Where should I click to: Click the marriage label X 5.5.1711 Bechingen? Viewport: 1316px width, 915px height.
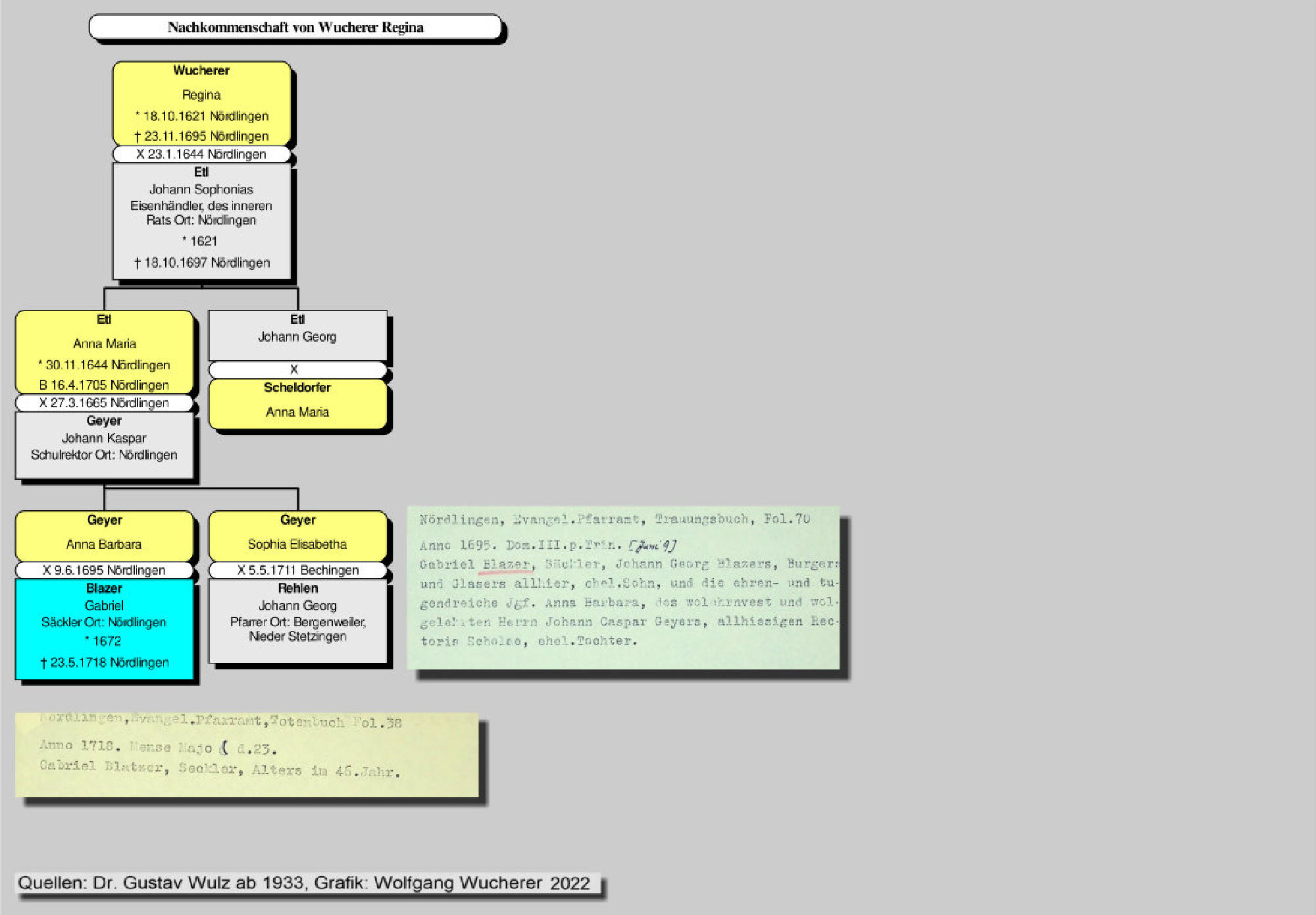tap(297, 570)
